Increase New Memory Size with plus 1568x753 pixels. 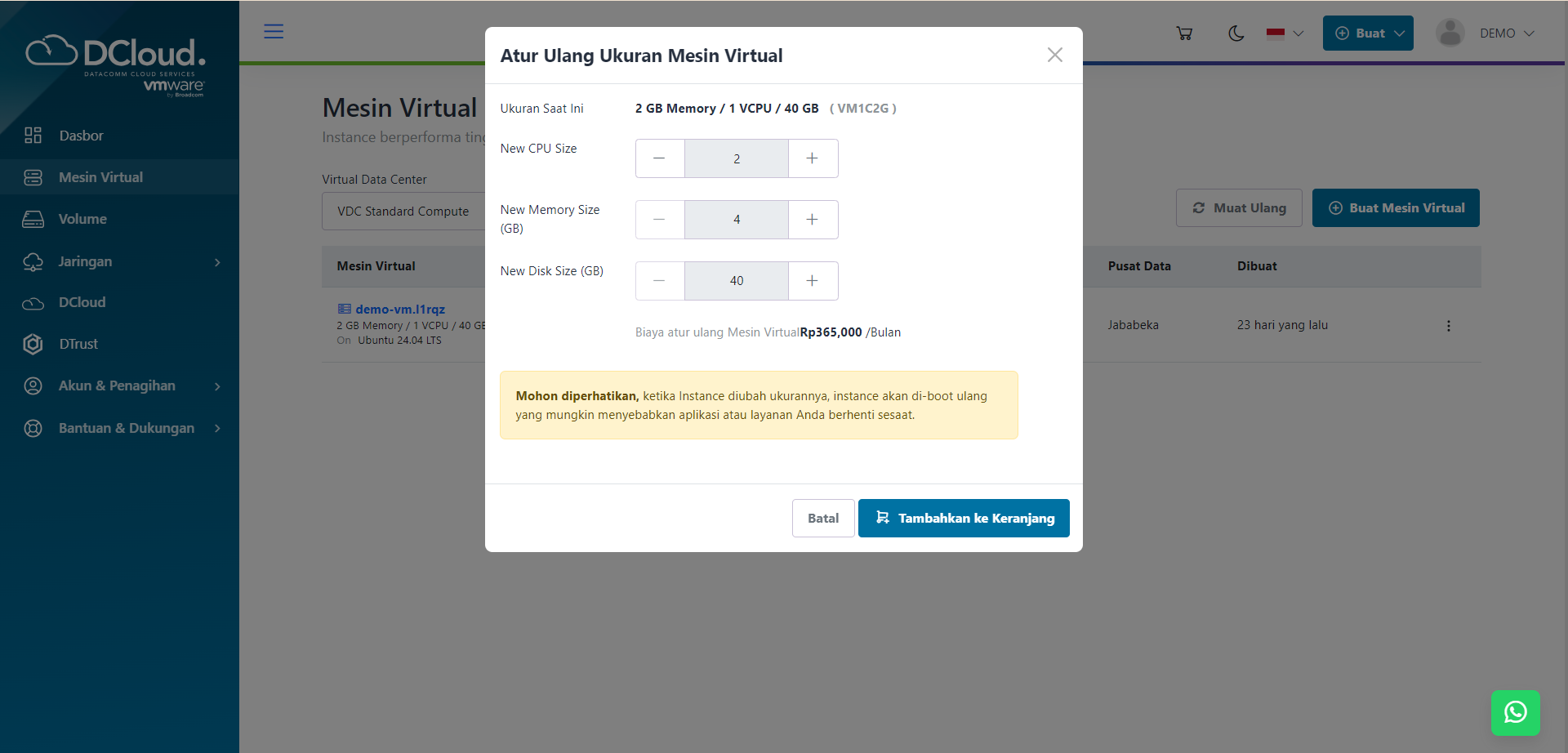(x=813, y=220)
